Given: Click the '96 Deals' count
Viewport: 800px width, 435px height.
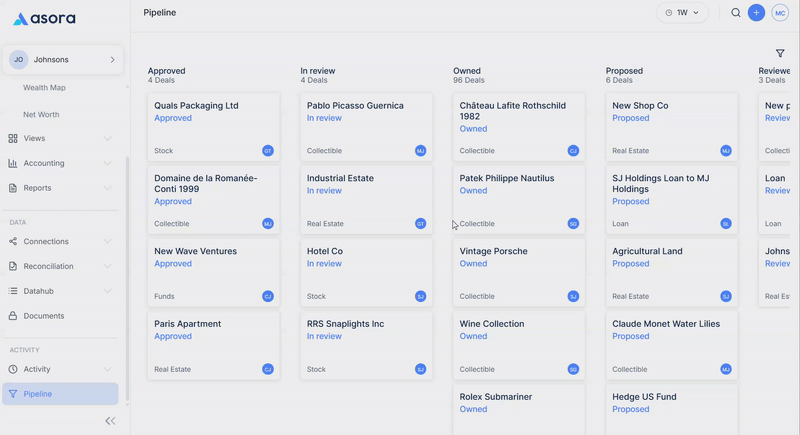Looking at the screenshot, I should 469,80.
